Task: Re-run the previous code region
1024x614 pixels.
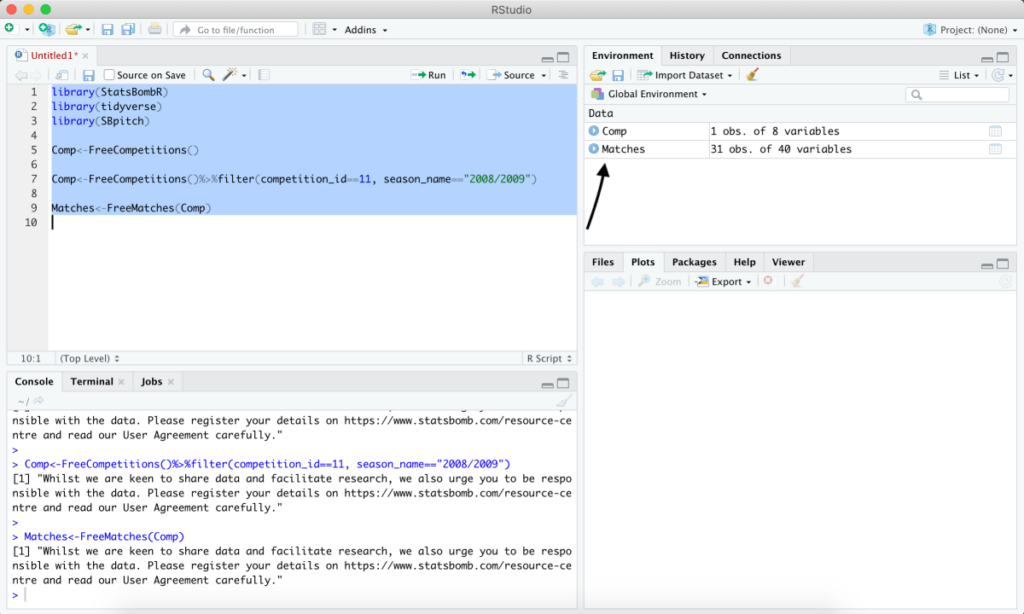Action: click(468, 75)
